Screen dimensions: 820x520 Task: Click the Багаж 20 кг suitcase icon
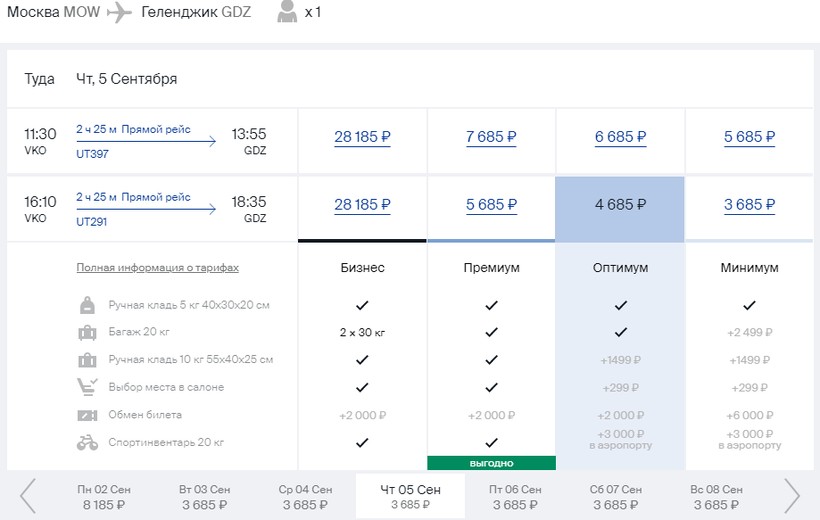click(87, 332)
